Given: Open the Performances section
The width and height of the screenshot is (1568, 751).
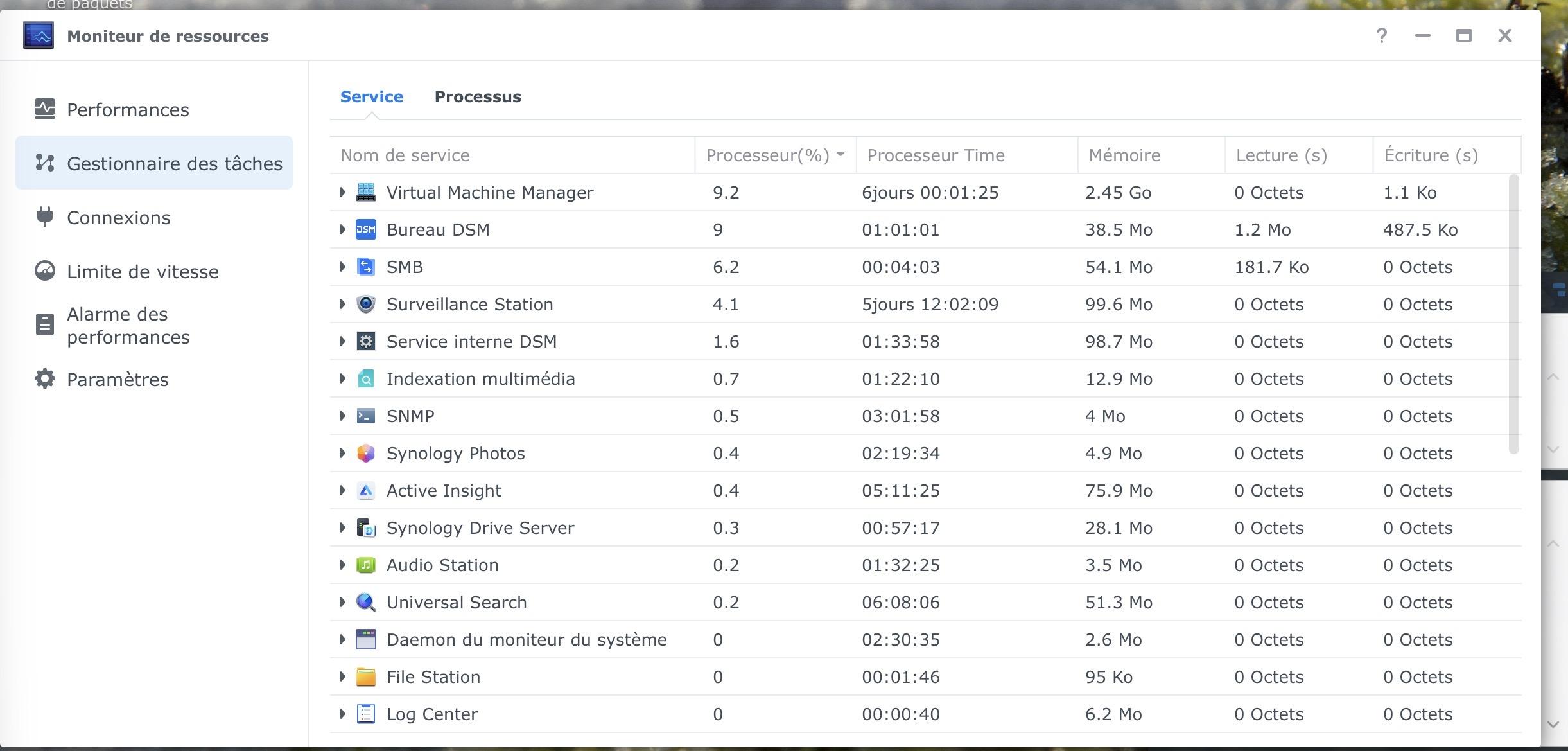Looking at the screenshot, I should (154, 109).
